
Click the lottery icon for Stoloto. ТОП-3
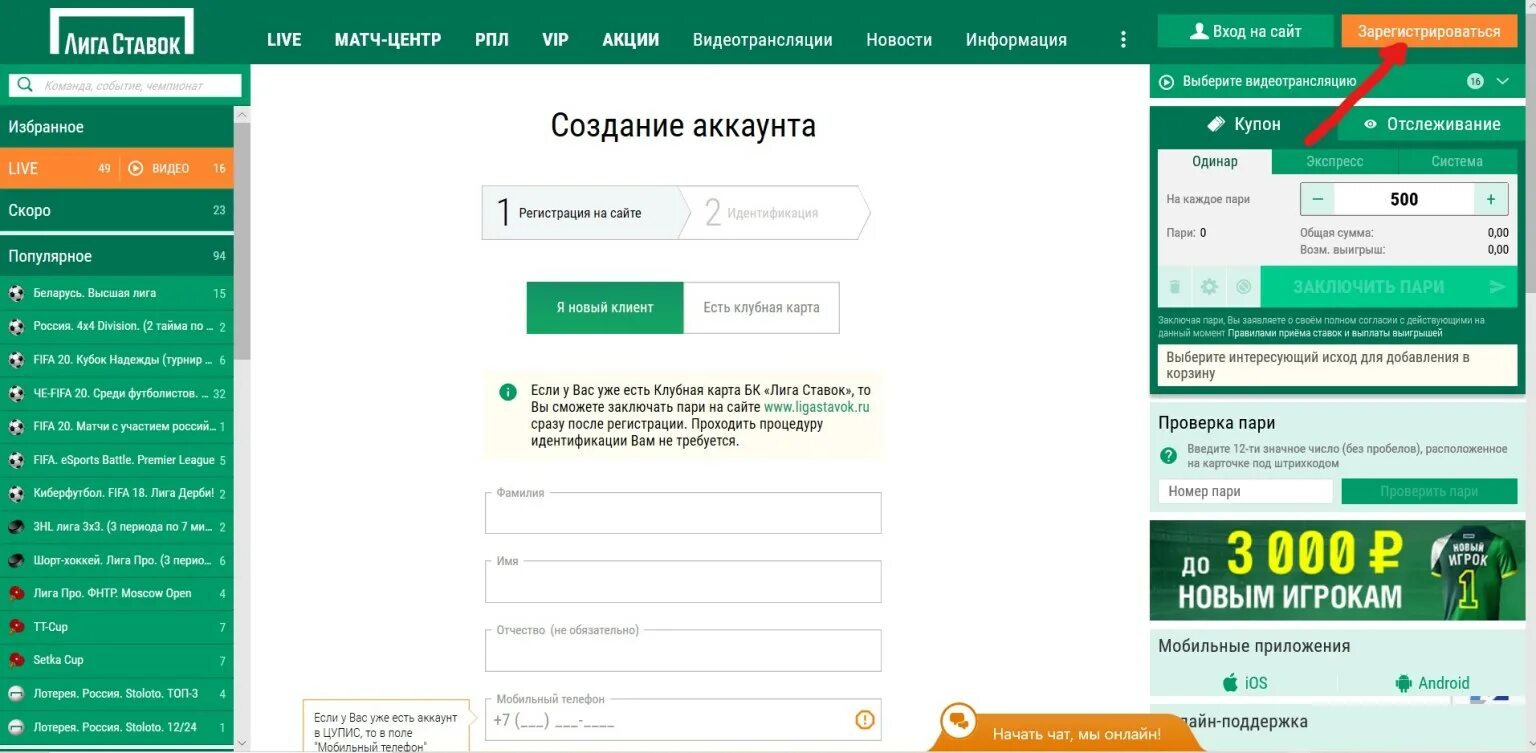pos(16,694)
